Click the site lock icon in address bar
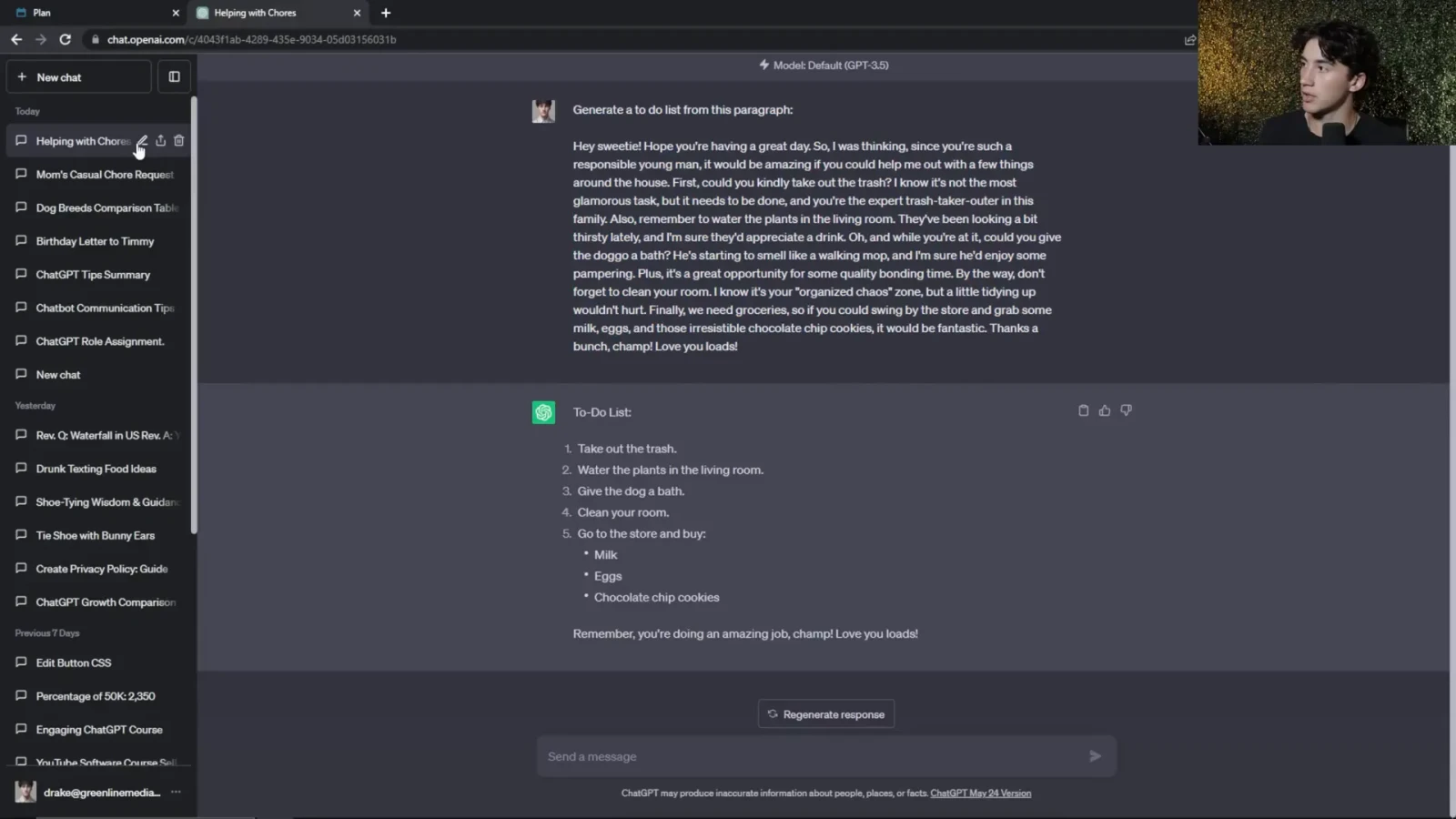This screenshot has width=1456, height=819. (95, 39)
